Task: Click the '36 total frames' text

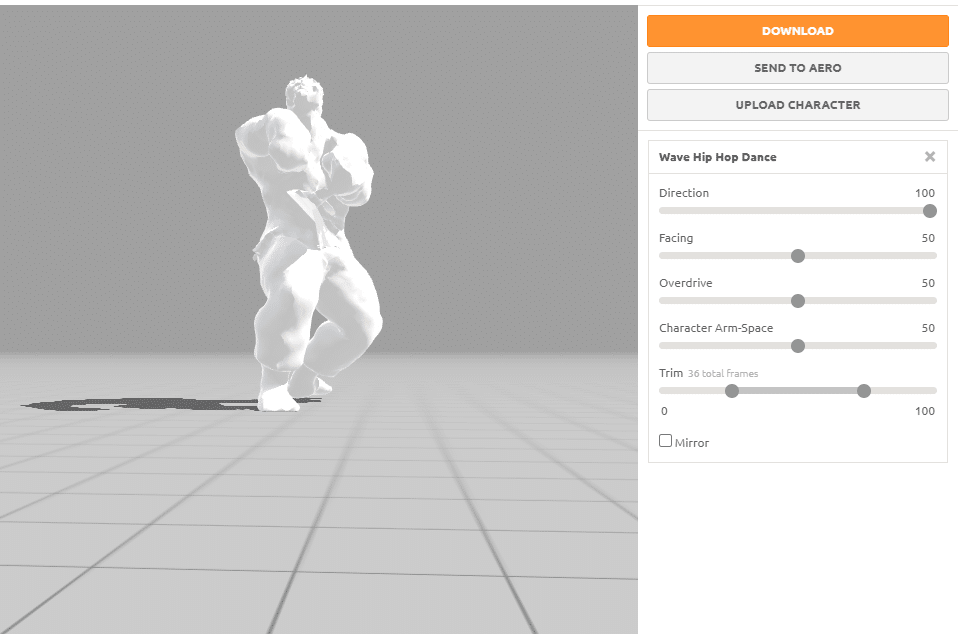Action: pos(723,373)
